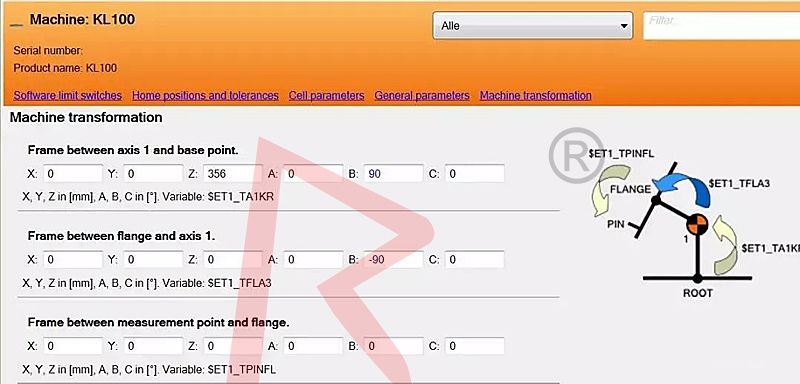Open the Alle filter dropdown
Screen dimensions: 800x384
coord(533,25)
